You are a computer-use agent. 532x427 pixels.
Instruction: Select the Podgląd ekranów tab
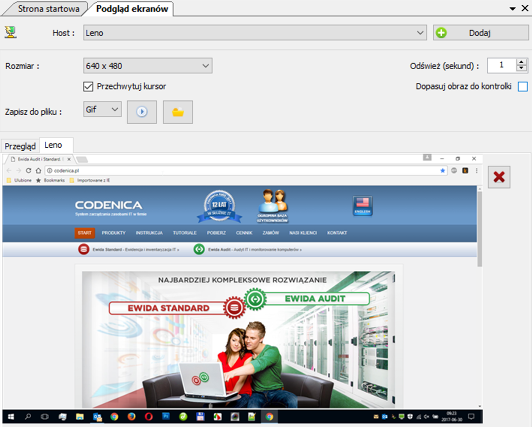pos(132,9)
